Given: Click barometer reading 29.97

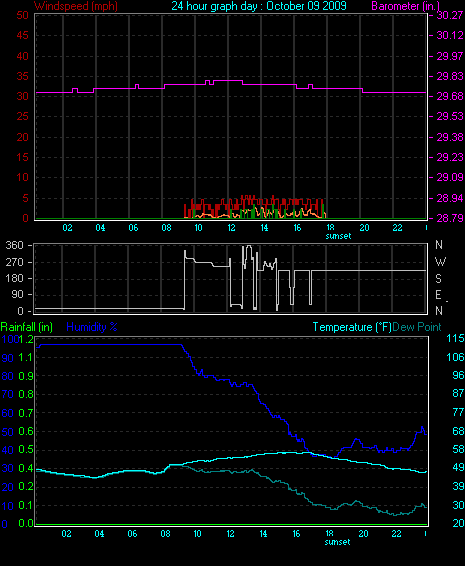Looking at the screenshot, I should pyautogui.click(x=450, y=56).
